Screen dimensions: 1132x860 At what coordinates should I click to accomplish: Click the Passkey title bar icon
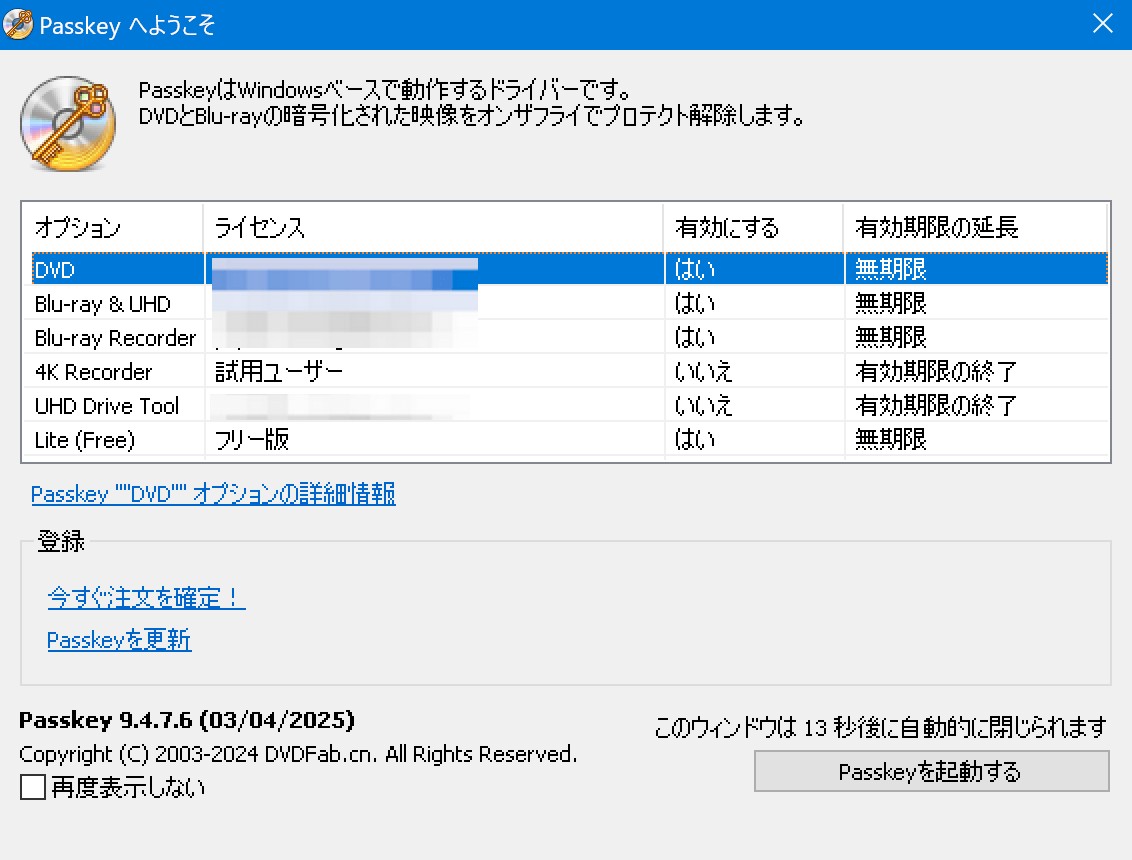coord(18,25)
